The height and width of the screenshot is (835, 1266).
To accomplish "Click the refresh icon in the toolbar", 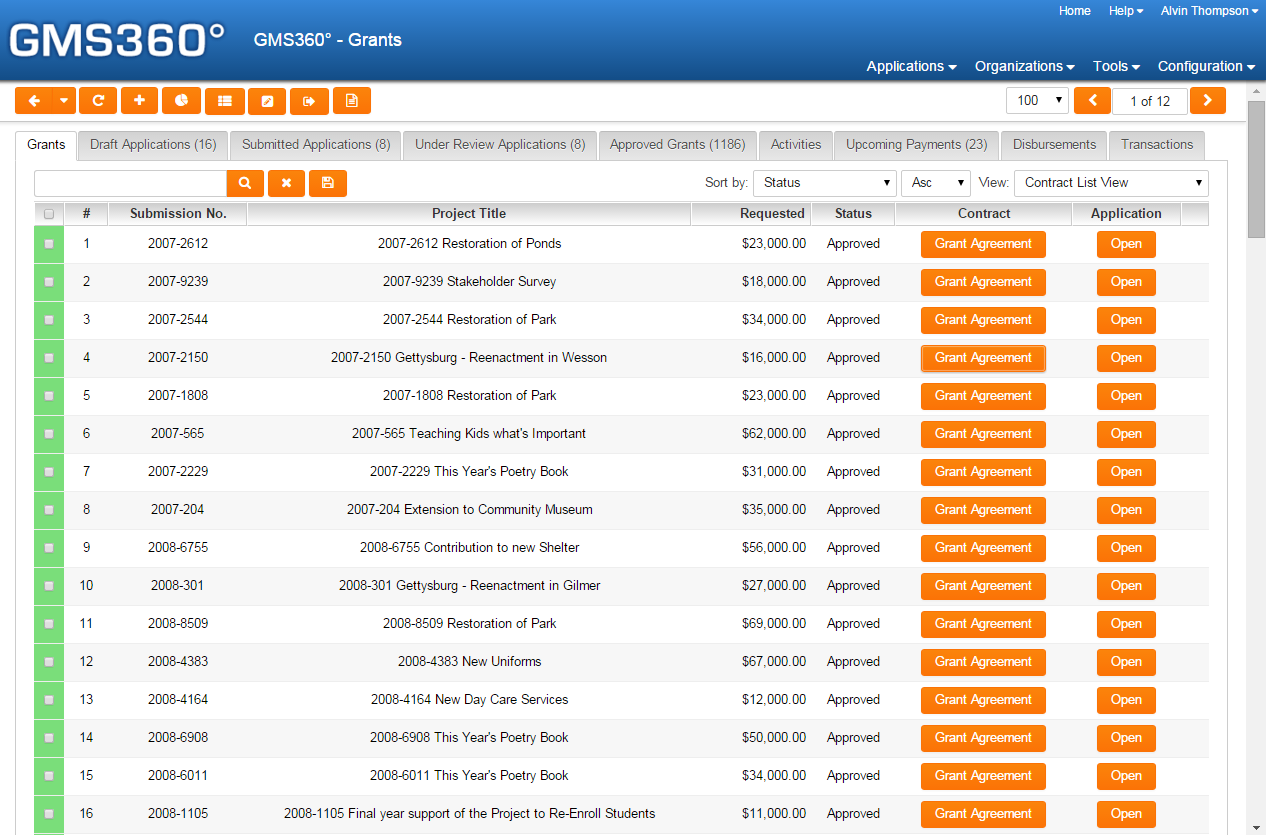I will point(98,101).
